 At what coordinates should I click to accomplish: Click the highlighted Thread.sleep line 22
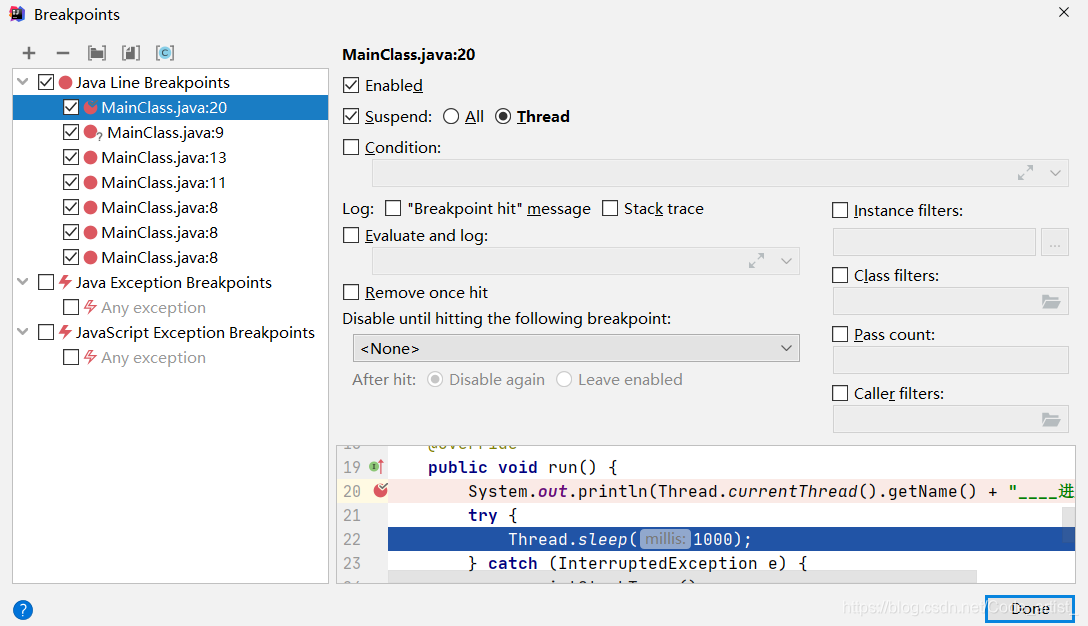point(731,539)
